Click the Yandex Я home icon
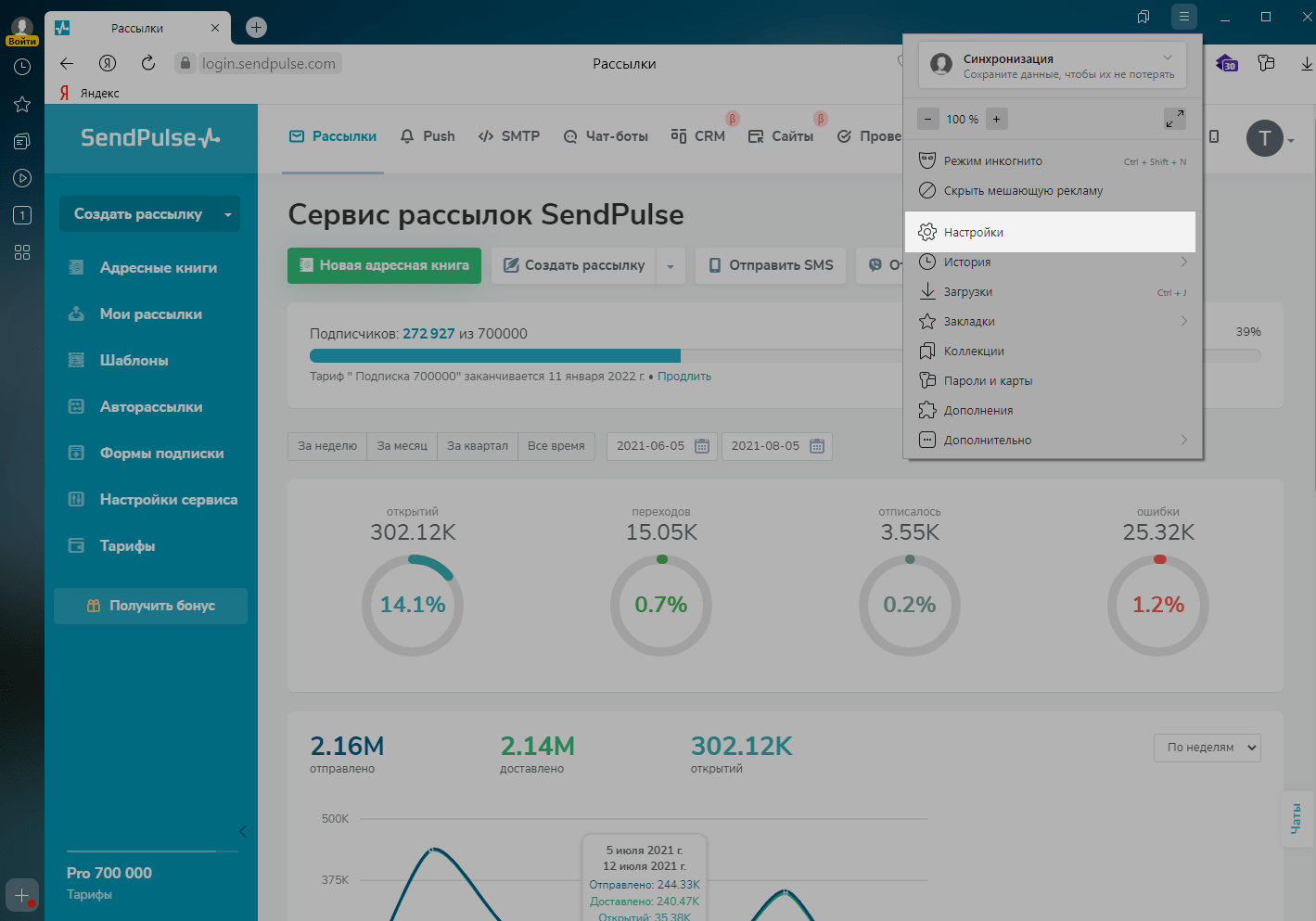The width and height of the screenshot is (1316, 921). pos(108,63)
